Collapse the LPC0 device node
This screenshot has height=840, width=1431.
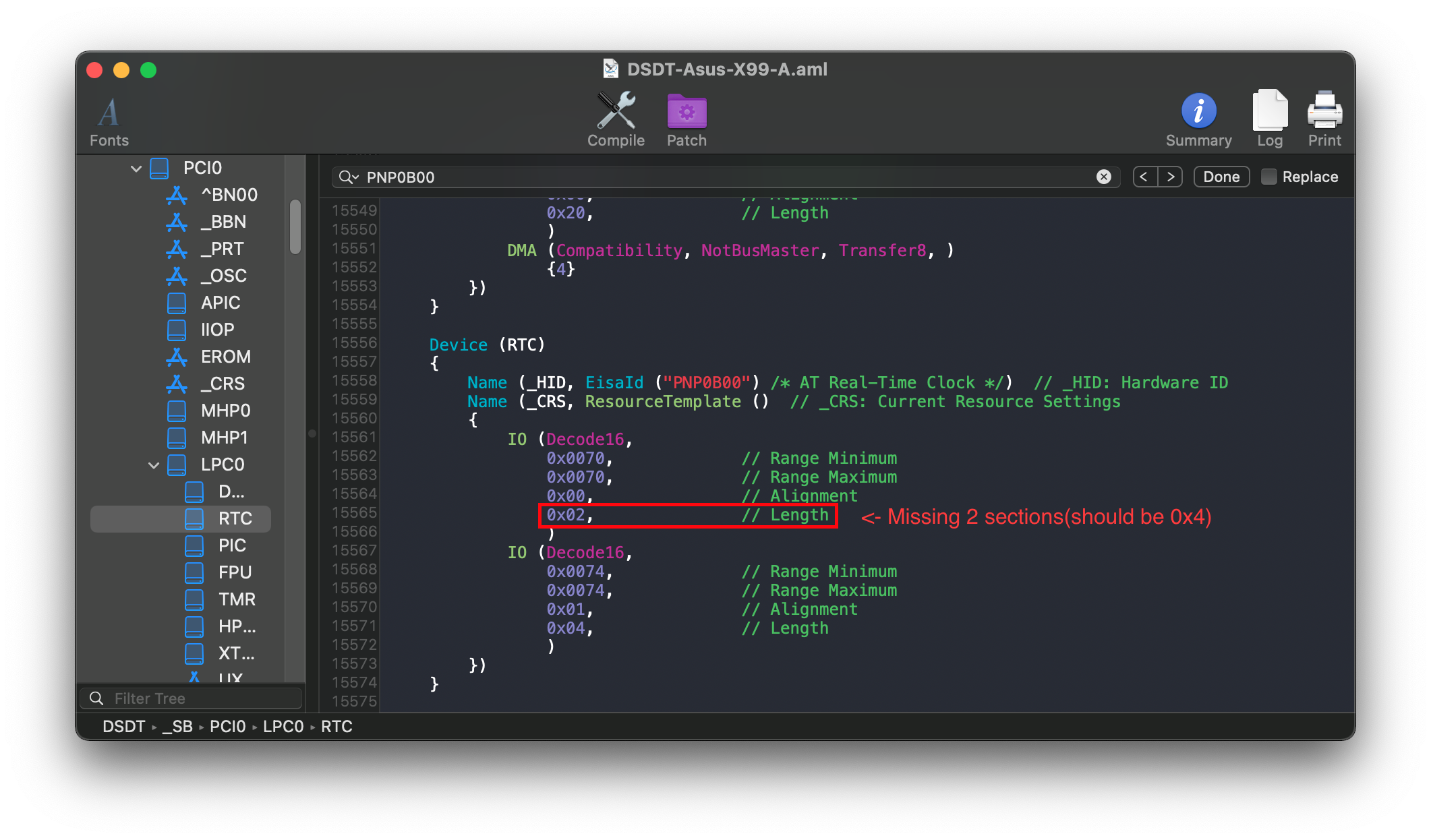pos(154,464)
